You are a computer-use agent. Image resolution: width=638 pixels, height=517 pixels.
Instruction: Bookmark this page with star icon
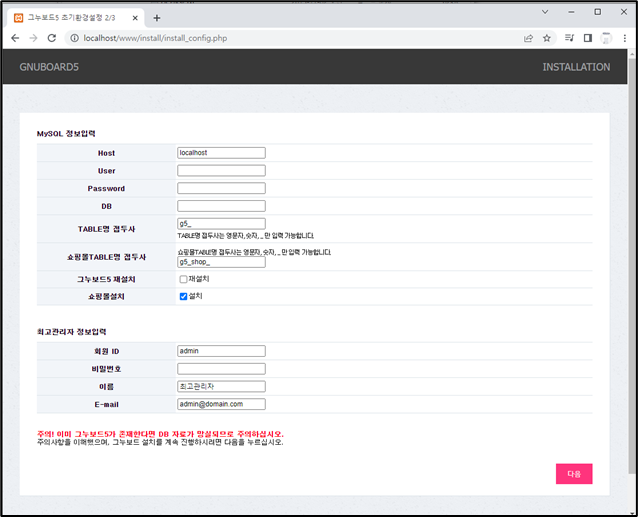coord(546,38)
